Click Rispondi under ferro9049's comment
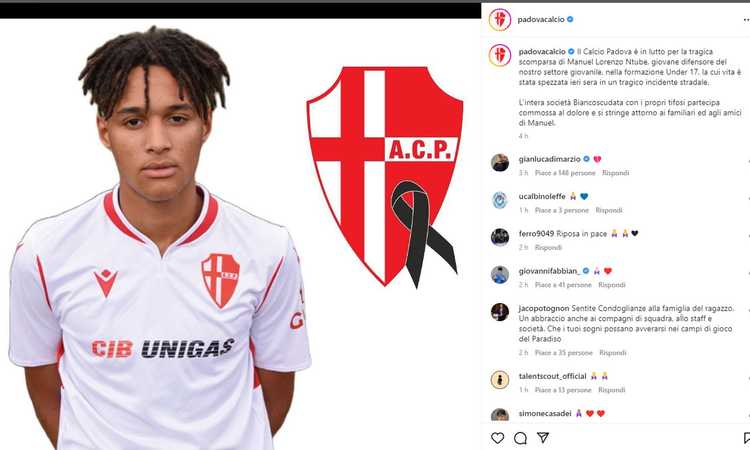 (548, 247)
